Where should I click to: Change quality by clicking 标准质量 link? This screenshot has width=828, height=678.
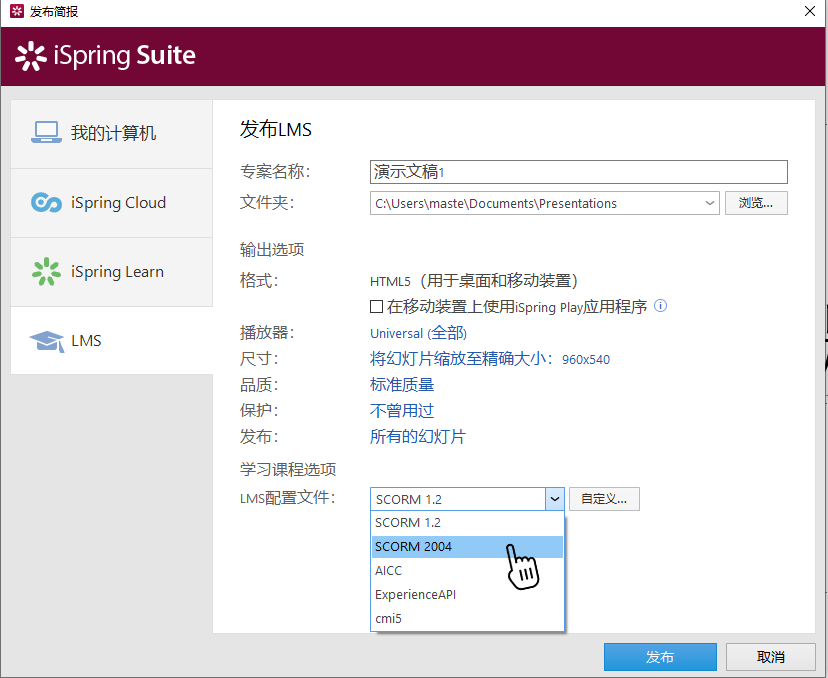[x=401, y=384]
